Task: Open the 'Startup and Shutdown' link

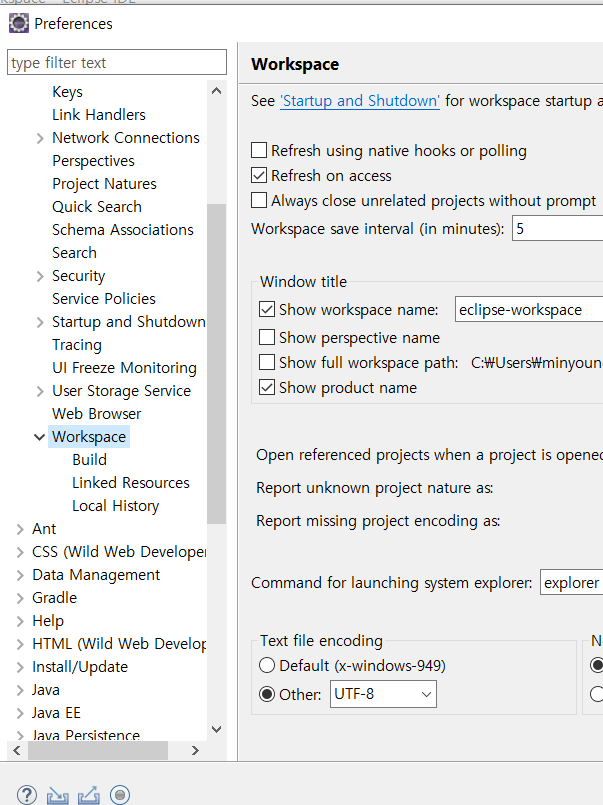Action: tap(360, 101)
